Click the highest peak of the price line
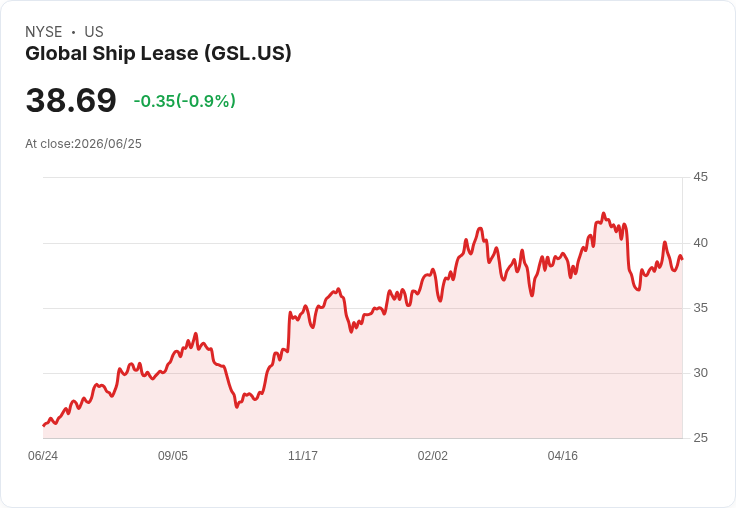Screen dimensions: 736x508 [604, 214]
